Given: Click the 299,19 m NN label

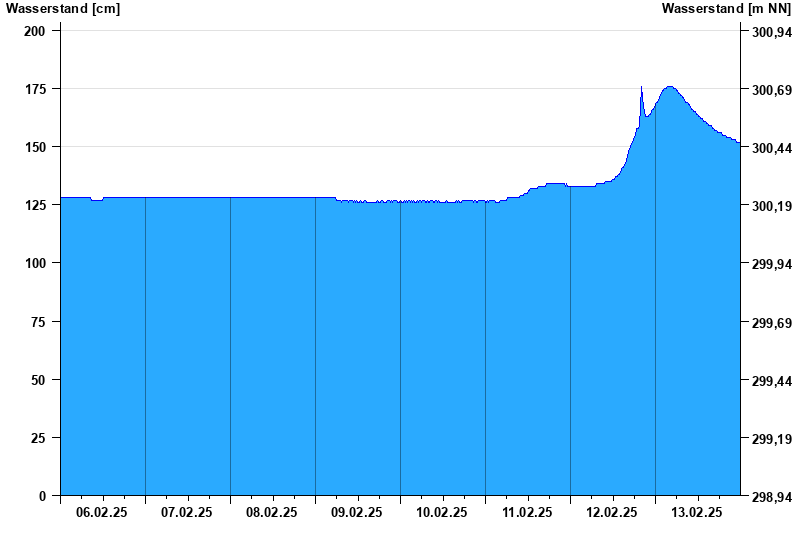Looking at the screenshot, I should [772, 439].
